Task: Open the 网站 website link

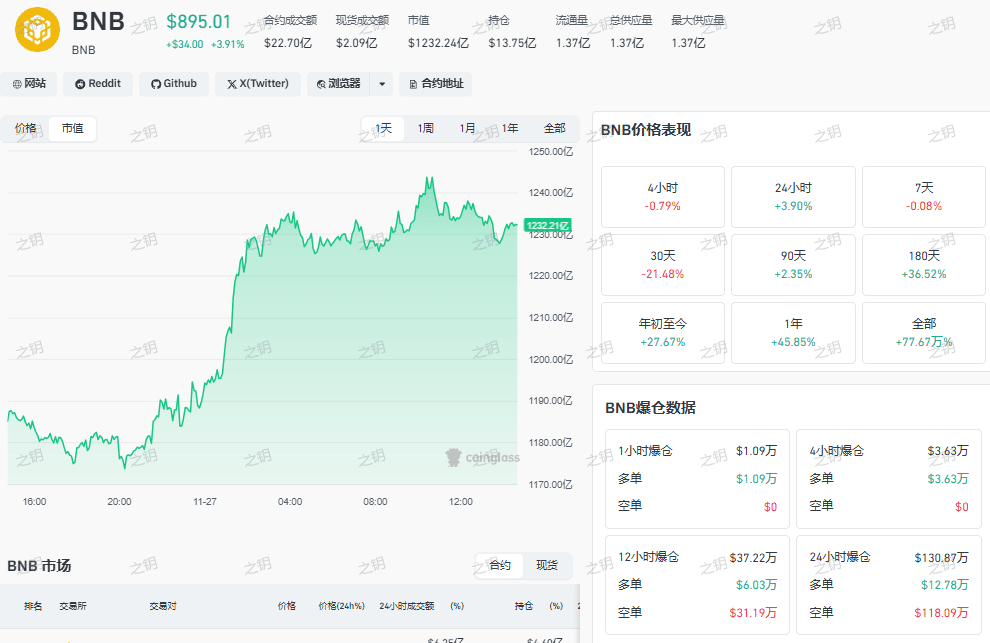Action: tap(30, 84)
